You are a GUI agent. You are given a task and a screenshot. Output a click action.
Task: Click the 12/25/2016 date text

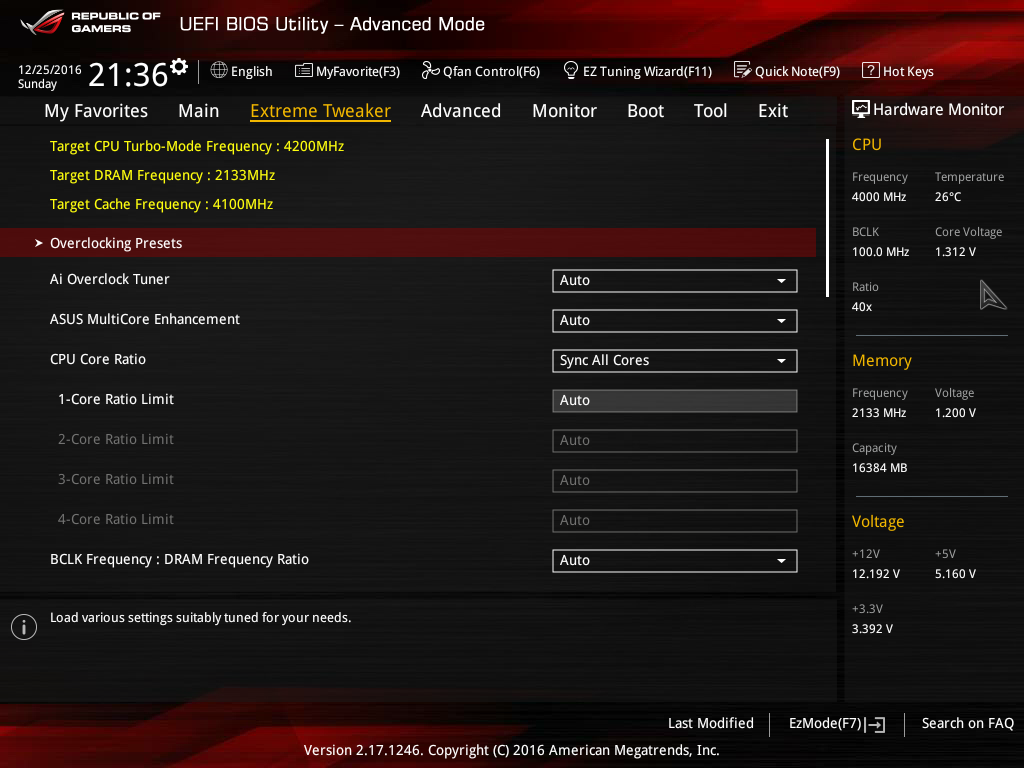pyautogui.click(x=50, y=69)
